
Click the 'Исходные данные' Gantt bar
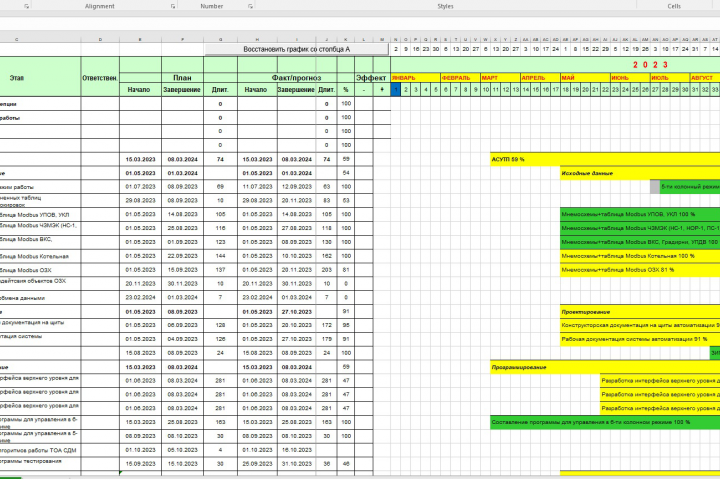pyautogui.click(x=640, y=173)
